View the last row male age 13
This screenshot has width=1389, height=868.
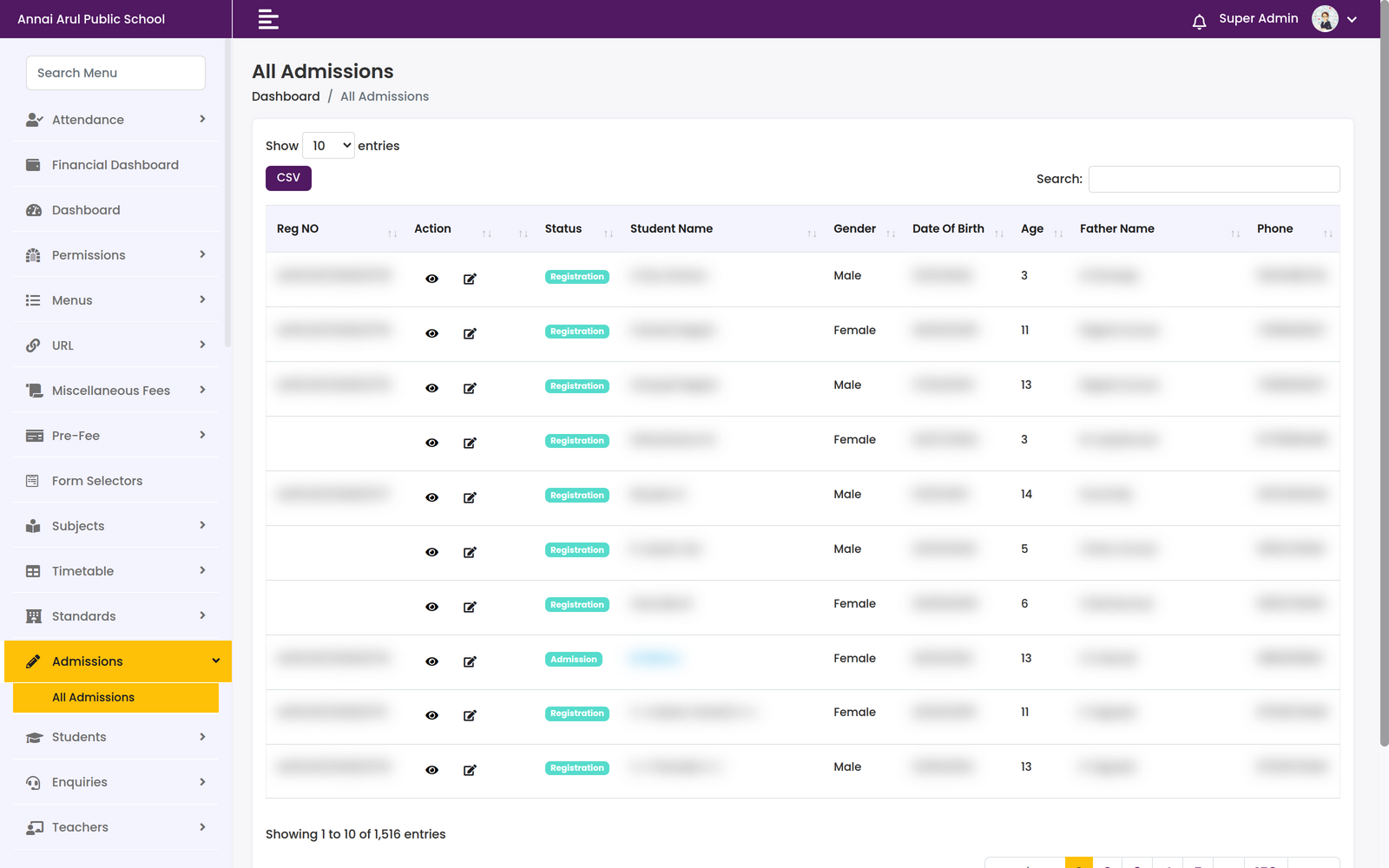tap(431, 770)
